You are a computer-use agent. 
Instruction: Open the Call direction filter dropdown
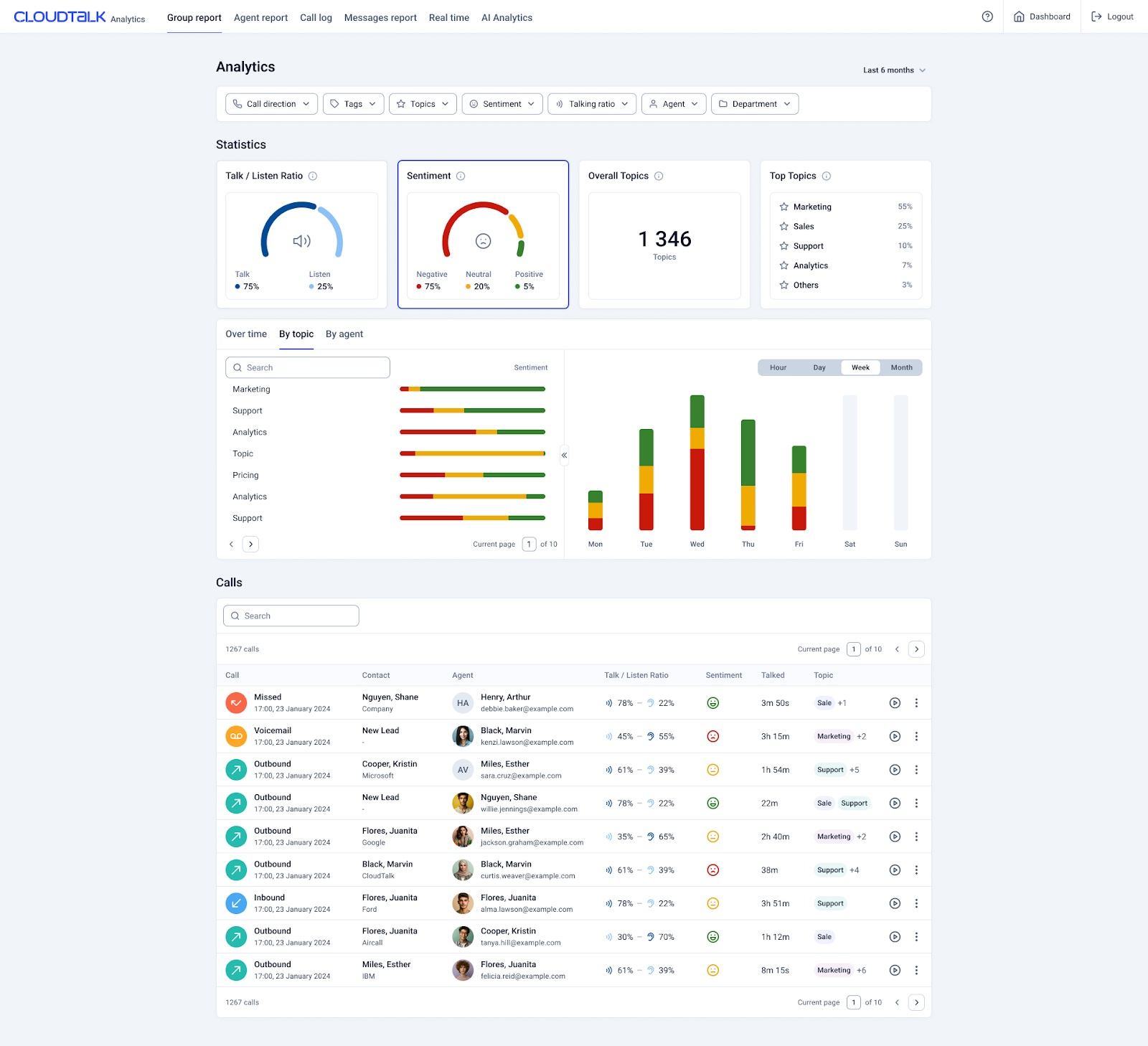click(x=271, y=104)
